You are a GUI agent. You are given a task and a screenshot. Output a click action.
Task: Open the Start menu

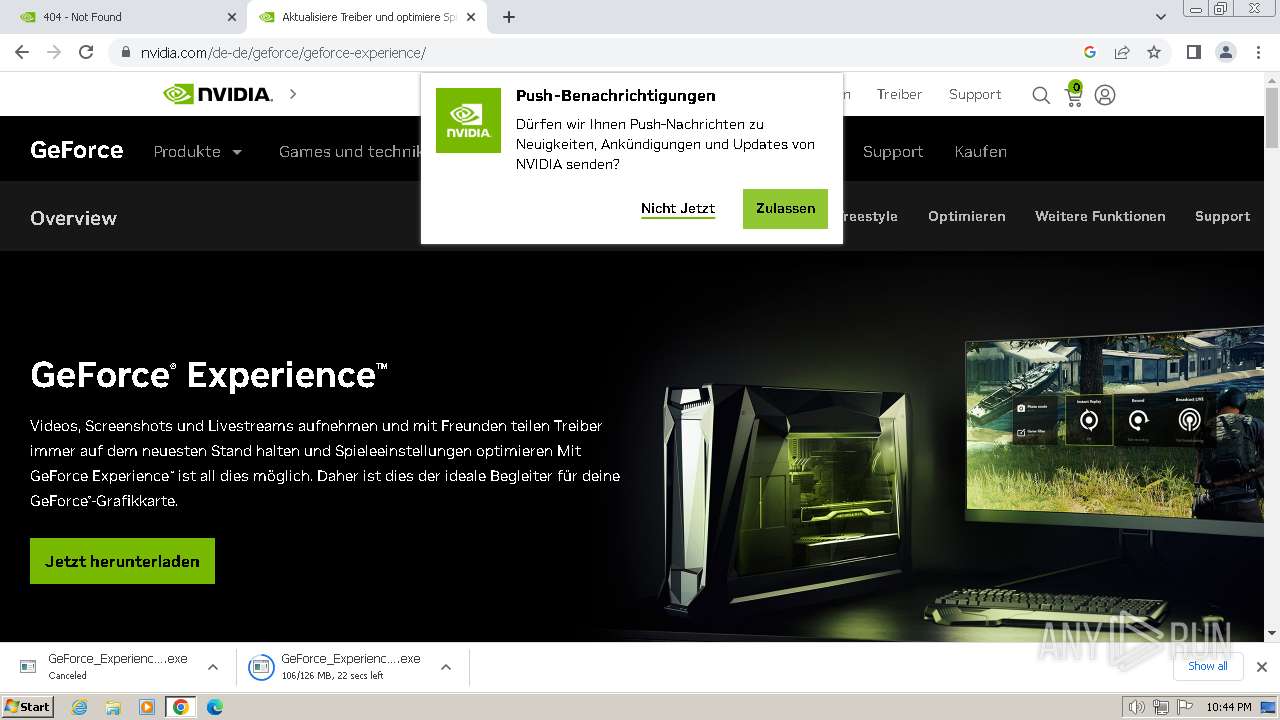(x=28, y=707)
